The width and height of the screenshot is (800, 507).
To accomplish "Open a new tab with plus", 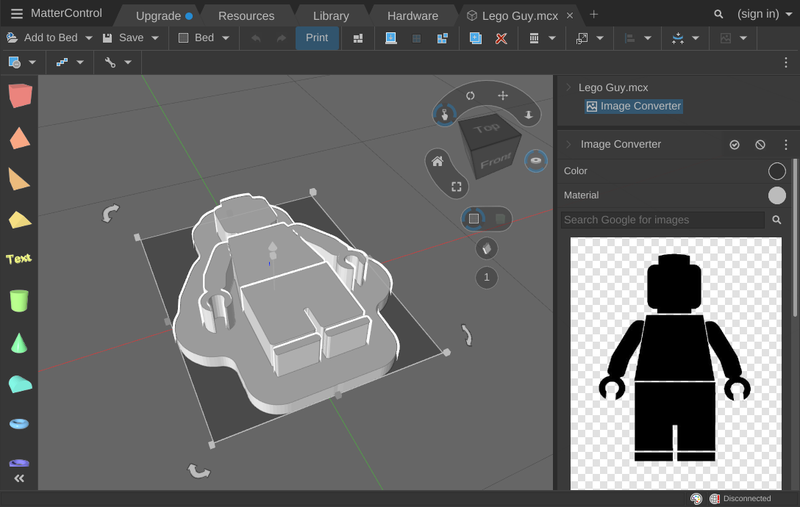I will [593, 14].
